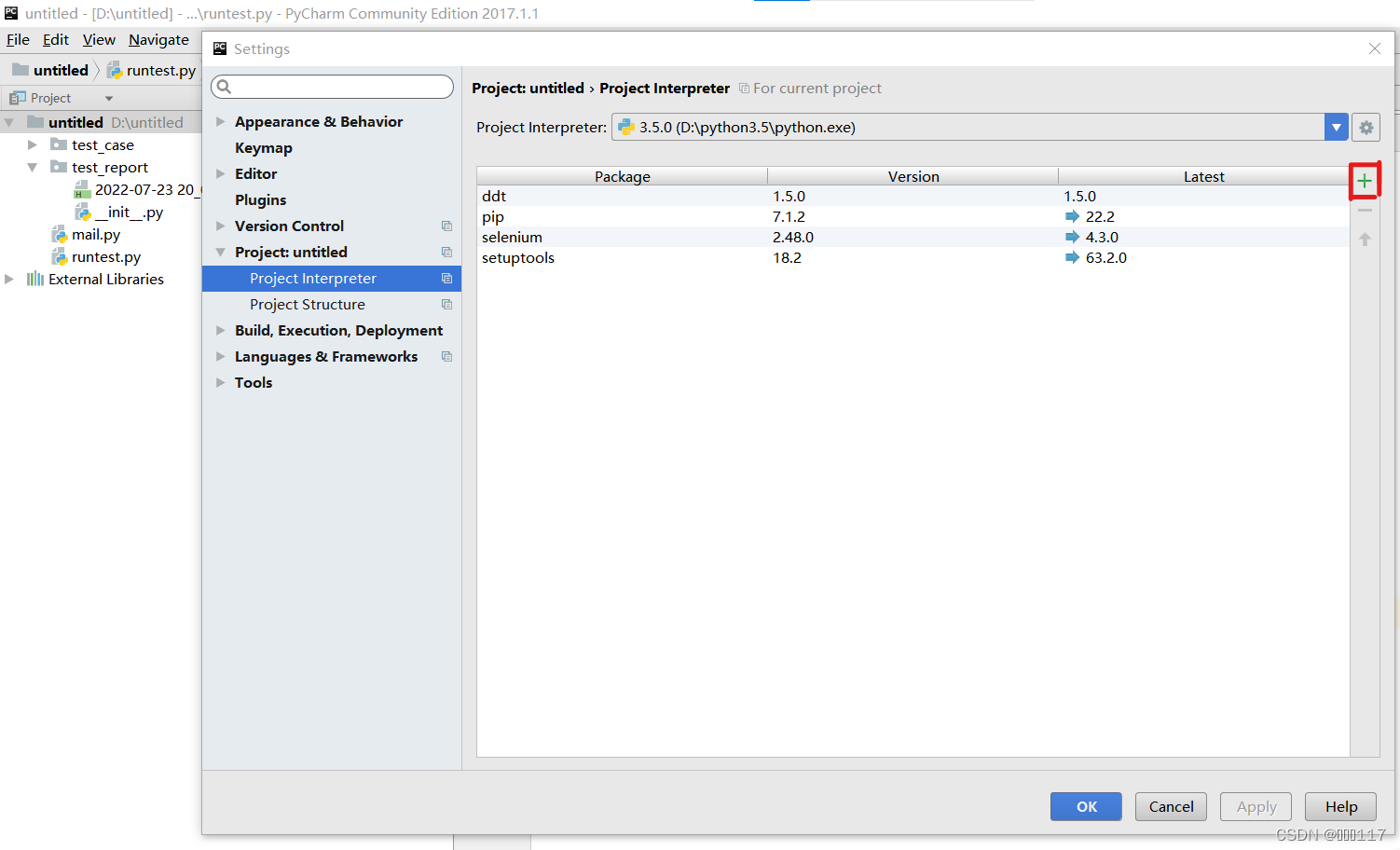Expand the Appearance & Behavior section
The image size is (1400, 850).
click(220, 121)
